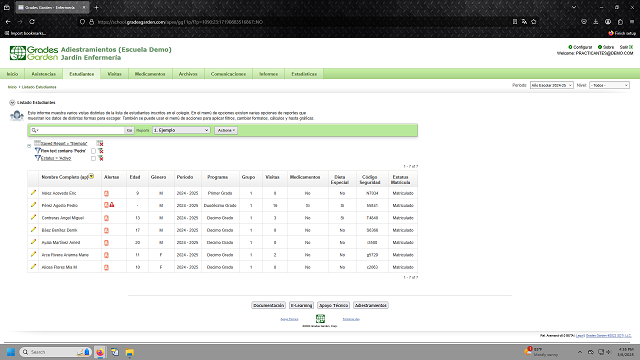The width and height of the screenshot is (640, 360).
Task: Open Ayala Martínez Amed edit pencil
Action: pyautogui.click(x=33, y=242)
